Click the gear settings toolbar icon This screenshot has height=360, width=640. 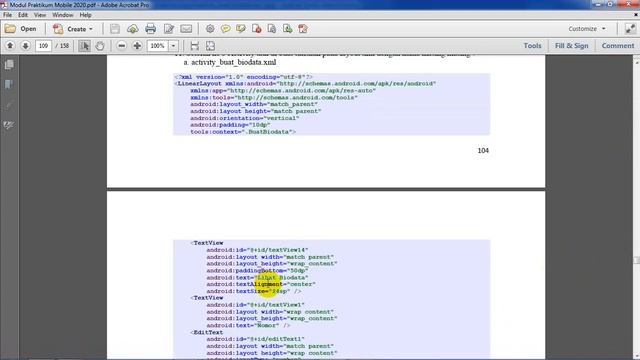[x=210, y=29]
